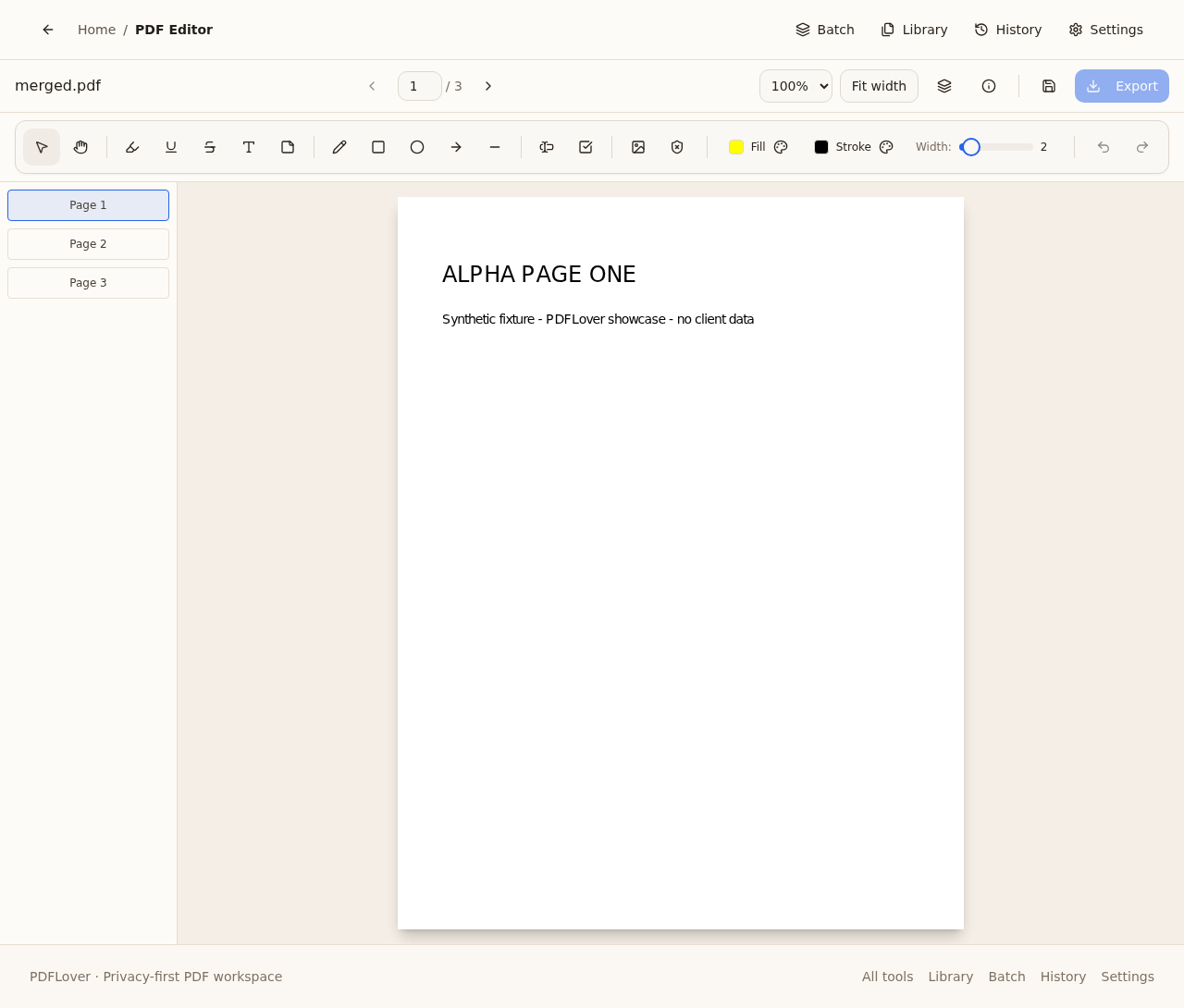Go back using the left arrow
Image resolution: width=1184 pixels, height=1008 pixels.
48,30
